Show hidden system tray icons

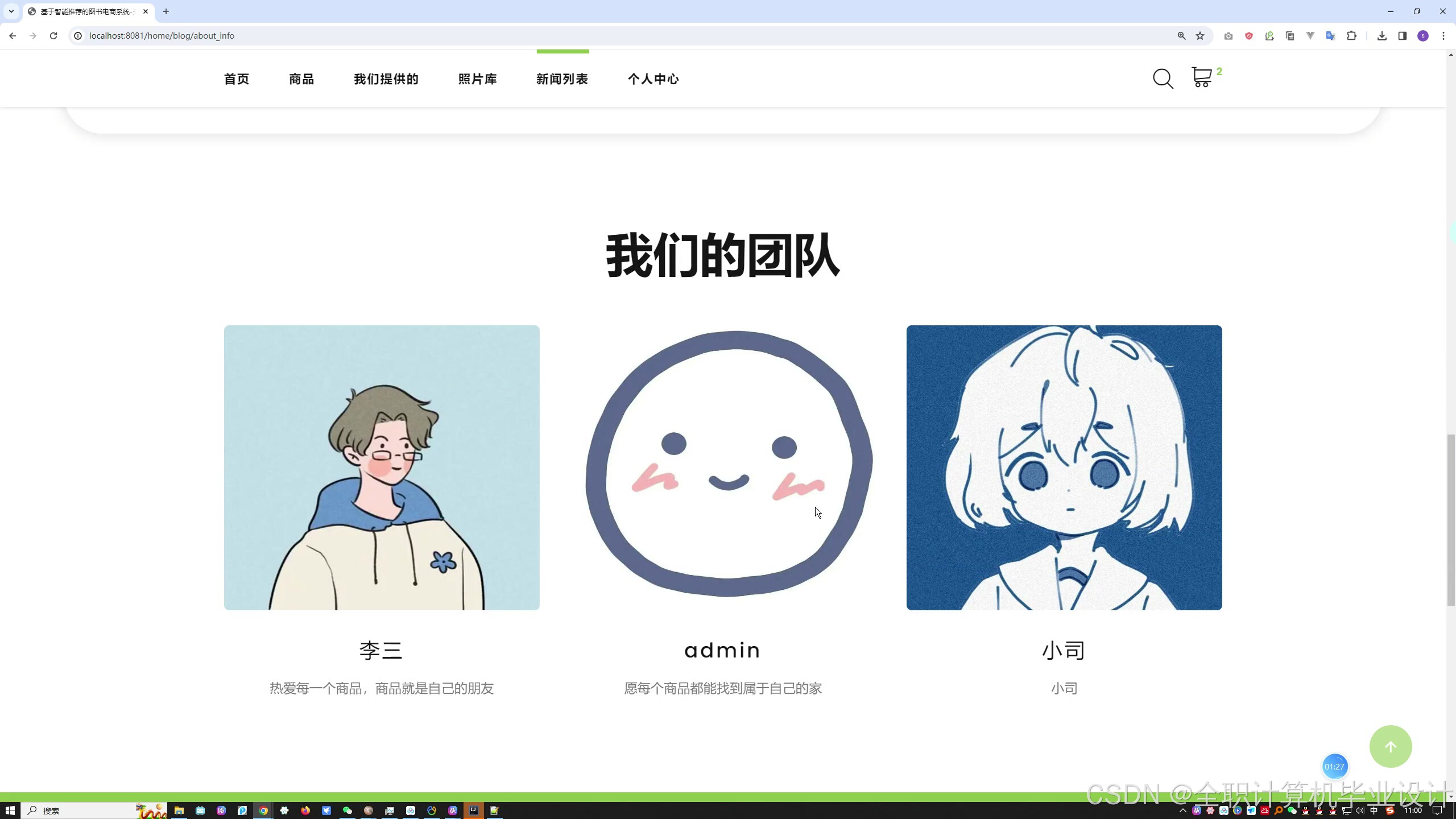tap(1183, 810)
